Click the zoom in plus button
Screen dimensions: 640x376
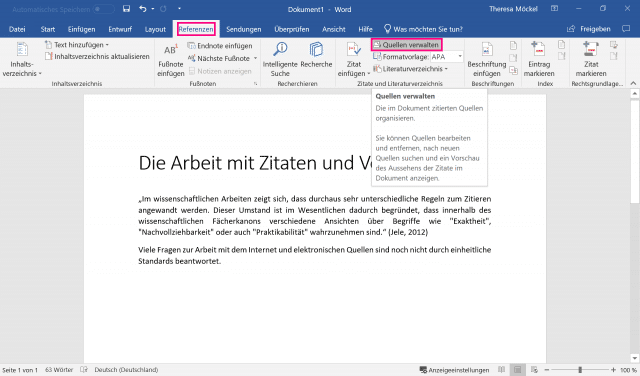tap(613, 370)
